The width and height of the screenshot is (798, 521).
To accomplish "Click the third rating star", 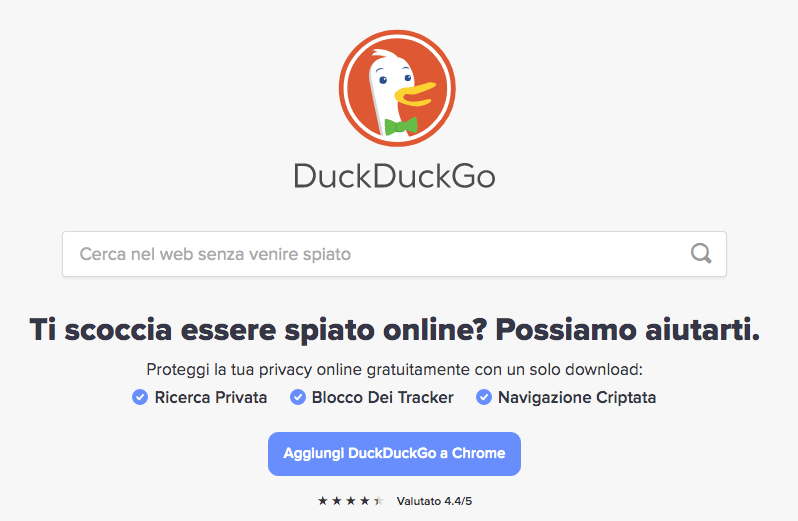I will point(351,501).
